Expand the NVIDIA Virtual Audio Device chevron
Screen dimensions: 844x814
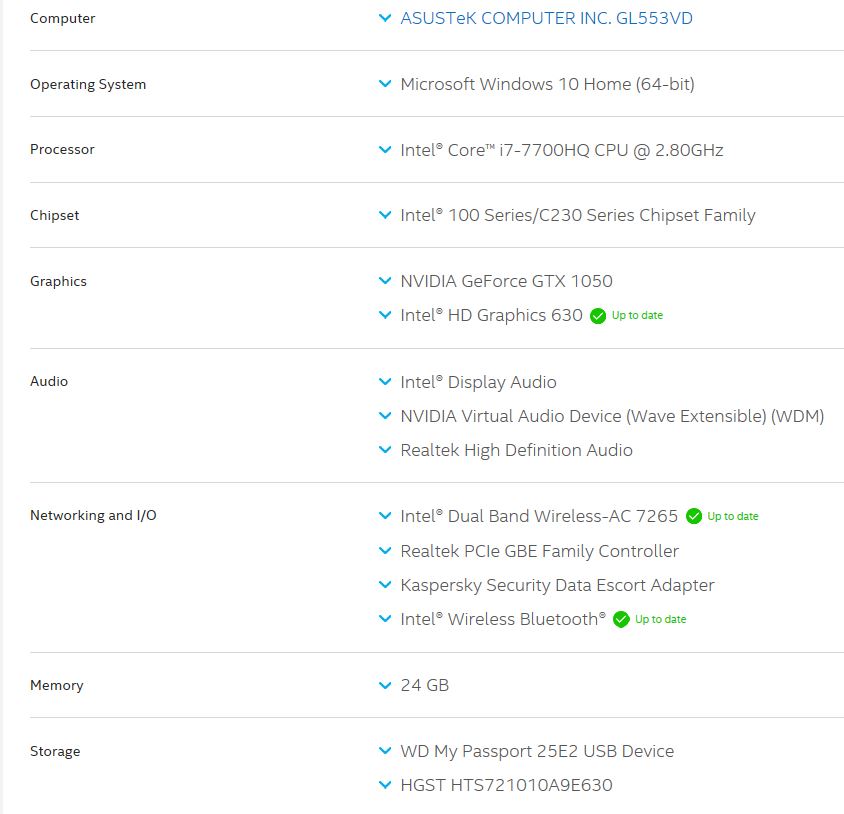(385, 416)
